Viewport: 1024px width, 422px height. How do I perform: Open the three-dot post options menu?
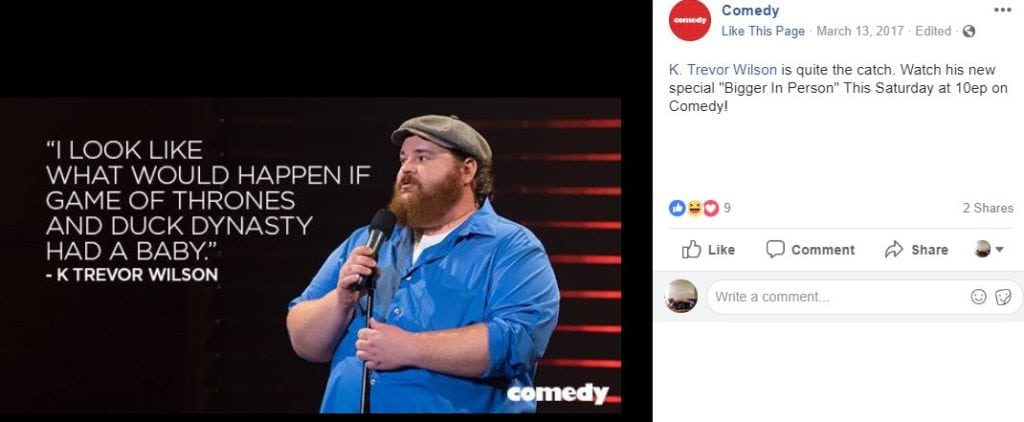point(1002,10)
